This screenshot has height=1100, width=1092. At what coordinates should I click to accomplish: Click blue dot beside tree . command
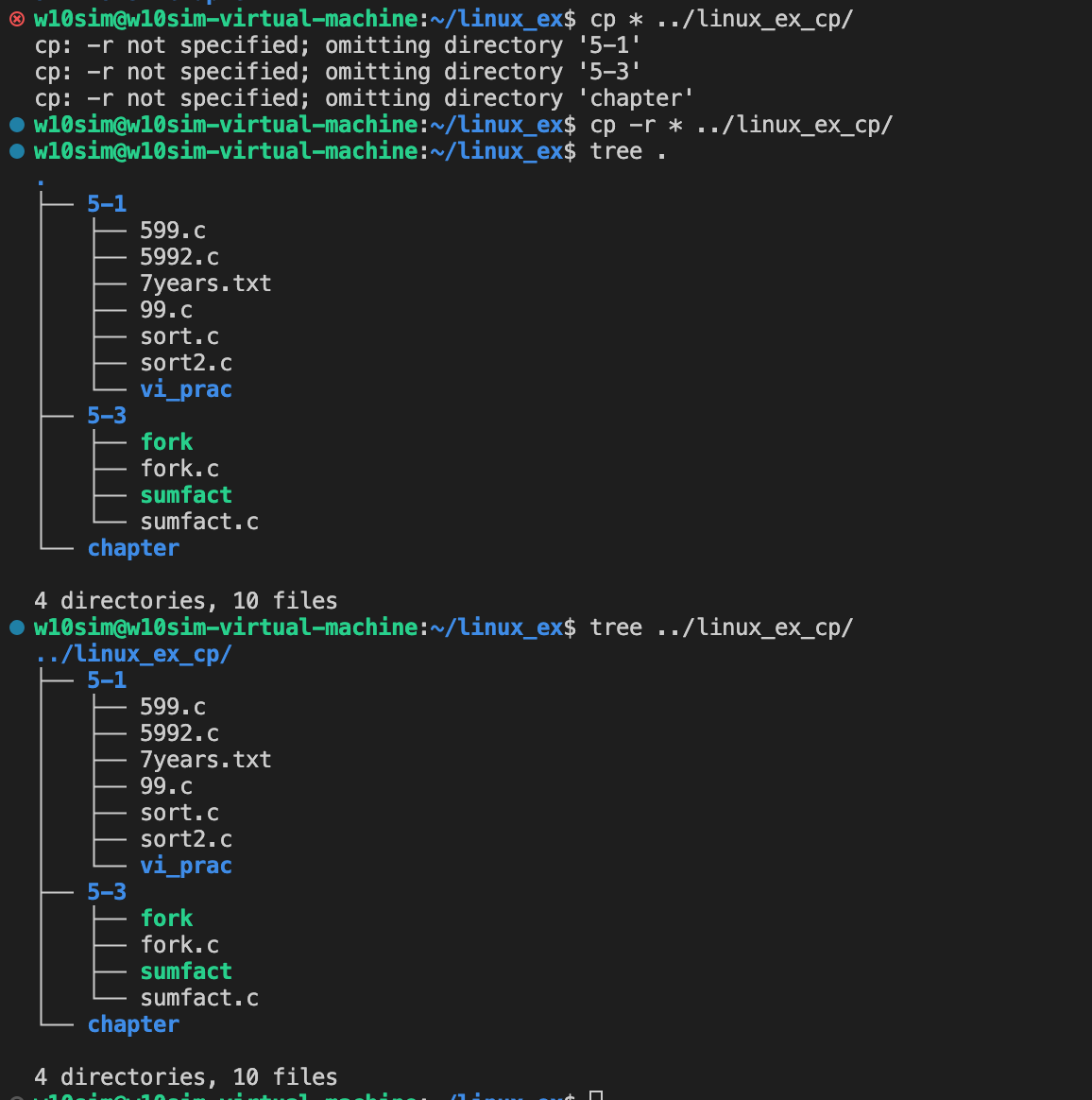coord(17,151)
